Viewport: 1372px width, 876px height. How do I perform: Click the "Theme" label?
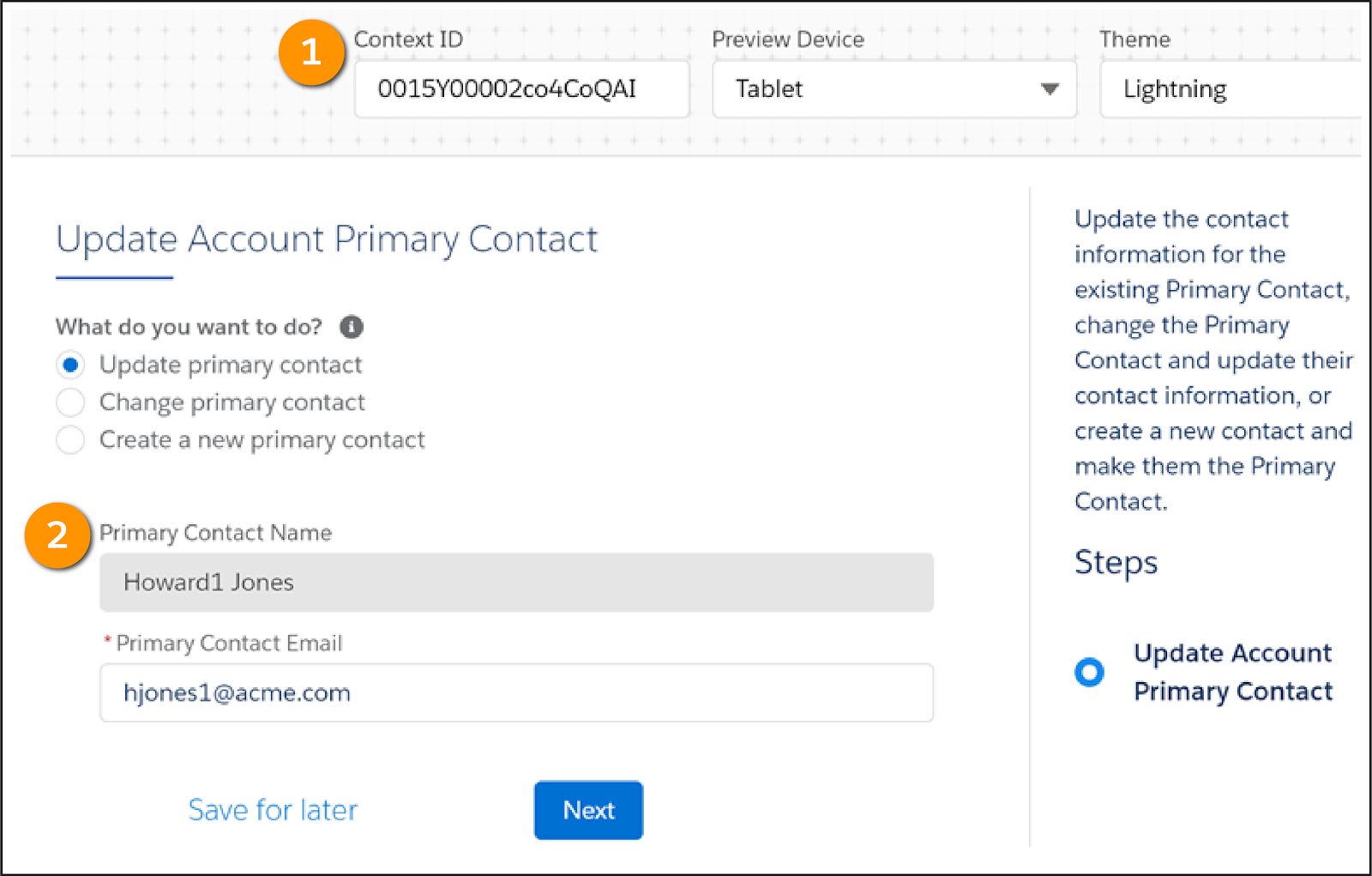coord(1134,39)
